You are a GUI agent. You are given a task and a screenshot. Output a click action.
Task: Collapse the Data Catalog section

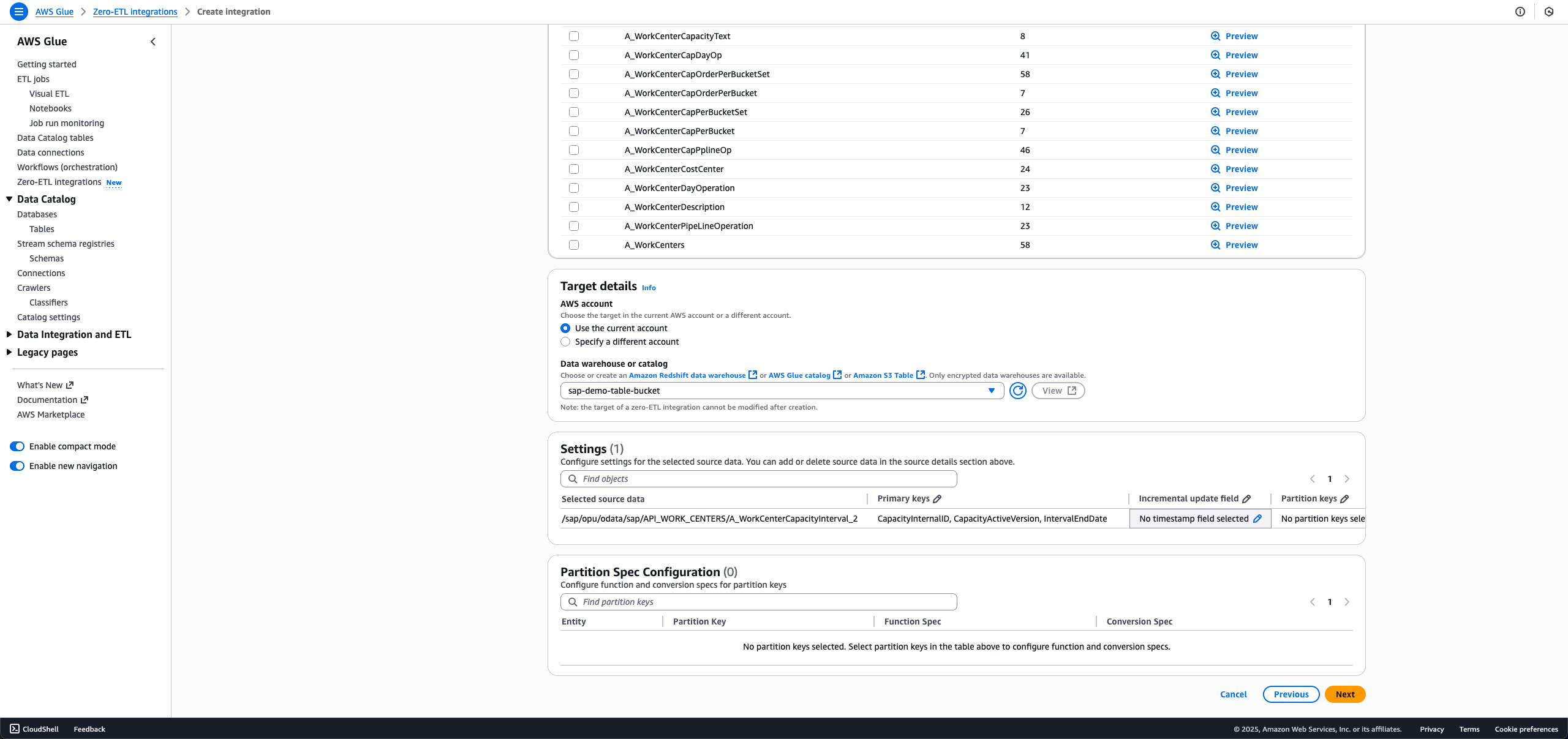(x=9, y=199)
